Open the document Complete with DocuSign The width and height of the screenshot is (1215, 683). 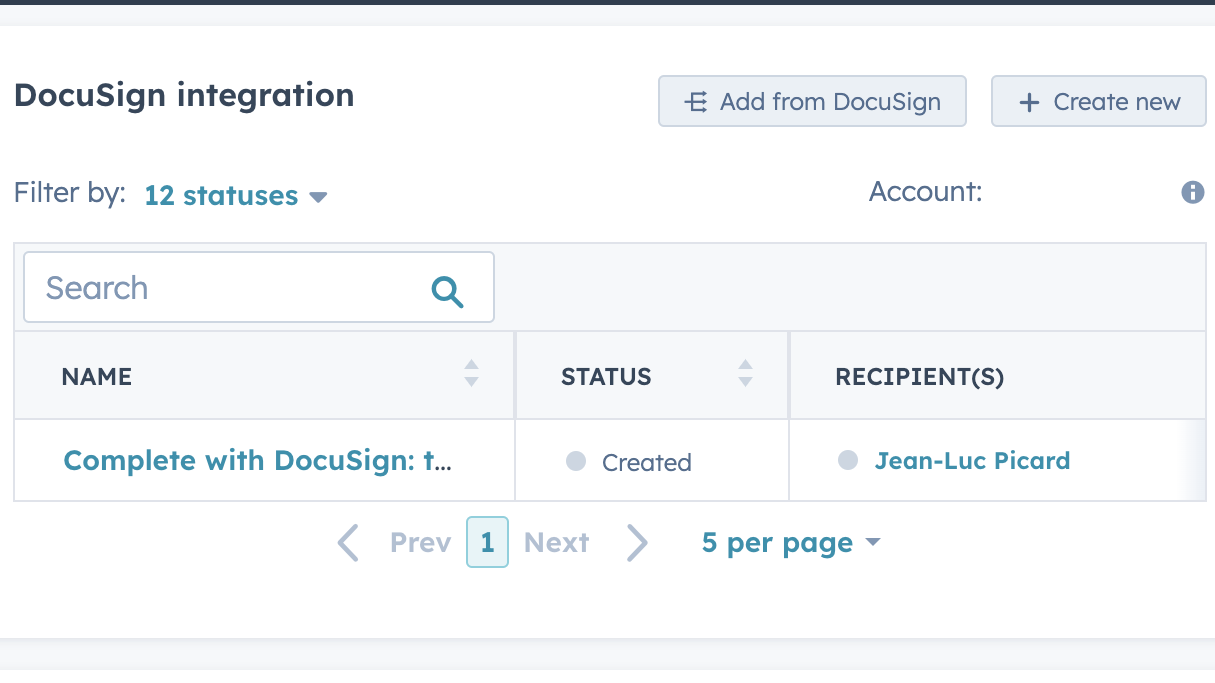click(257, 460)
